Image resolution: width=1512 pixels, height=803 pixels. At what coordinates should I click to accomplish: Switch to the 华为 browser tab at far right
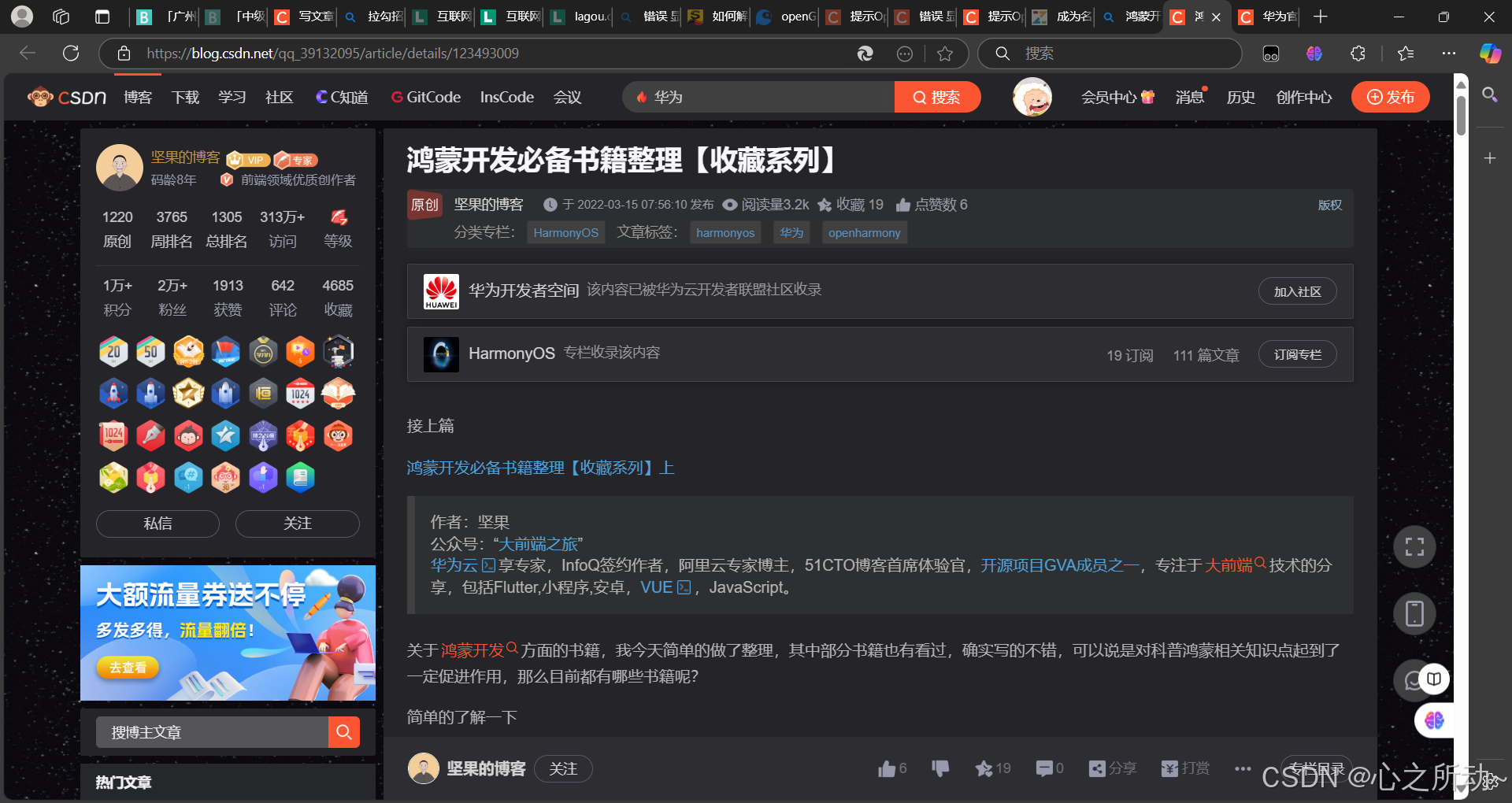1267,17
